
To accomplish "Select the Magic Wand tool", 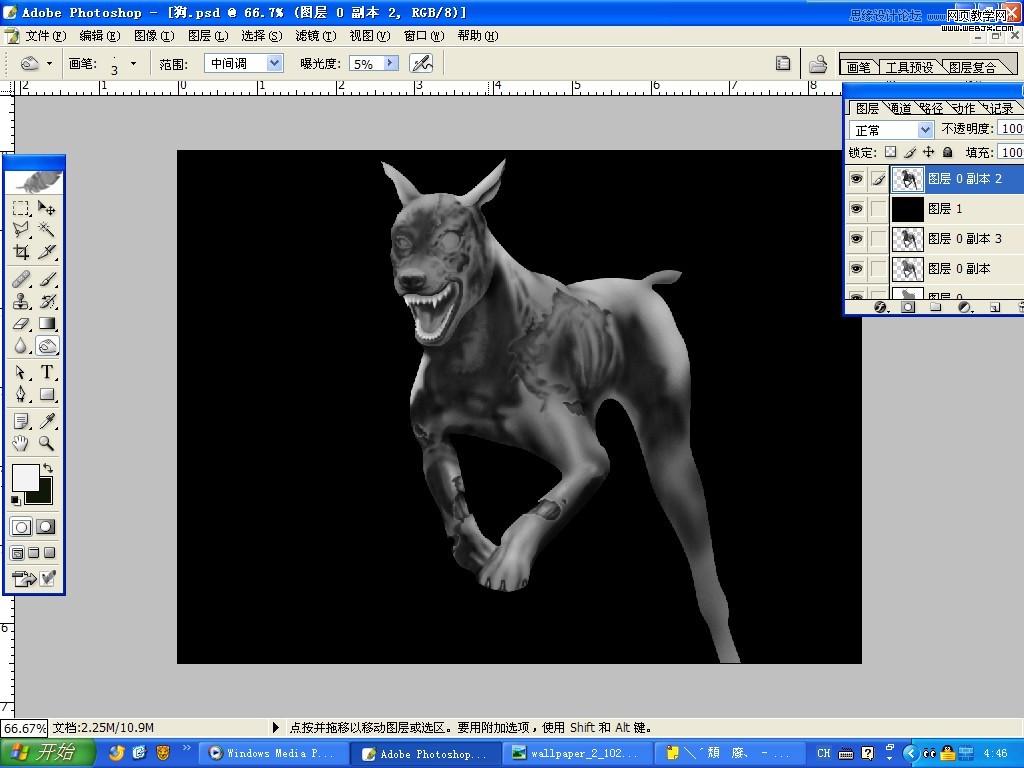I will [x=46, y=230].
